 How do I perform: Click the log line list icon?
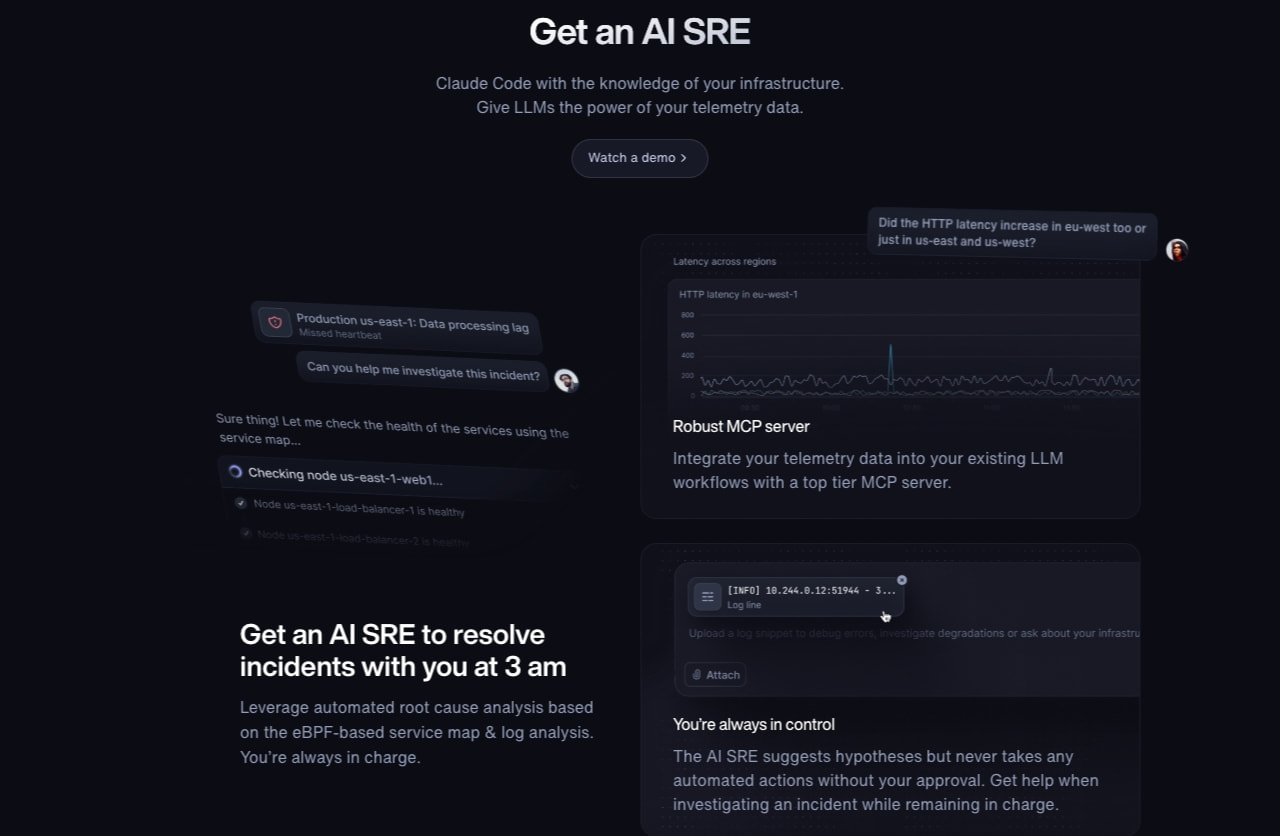(x=708, y=597)
